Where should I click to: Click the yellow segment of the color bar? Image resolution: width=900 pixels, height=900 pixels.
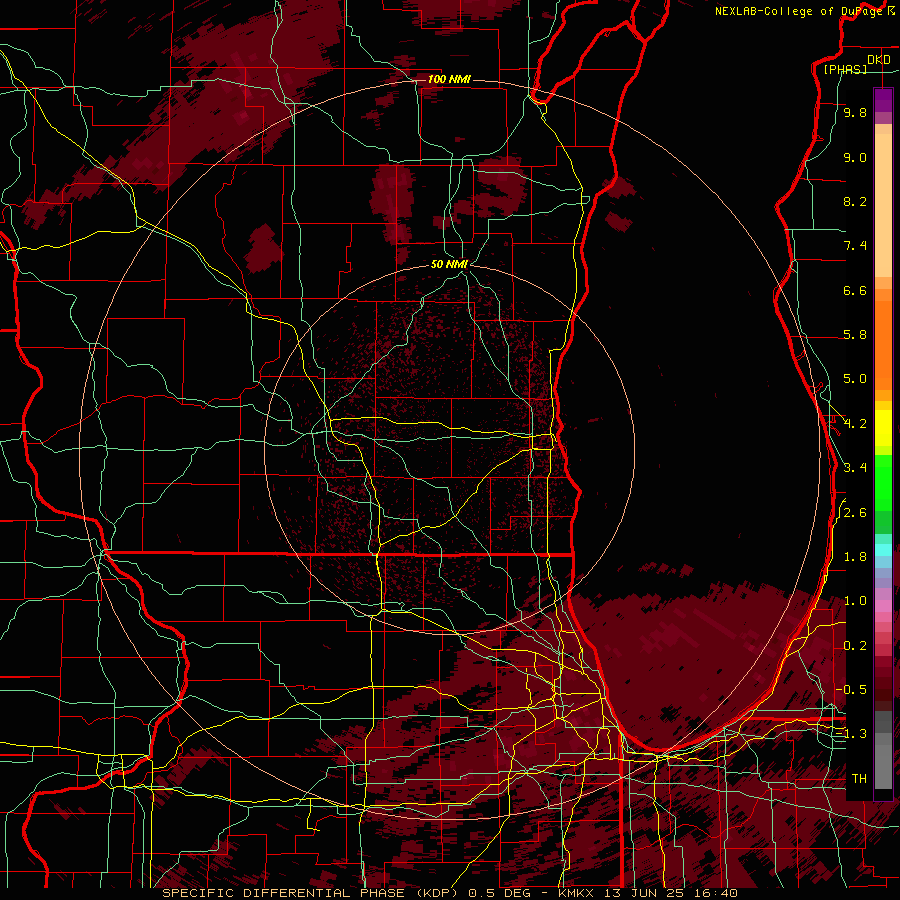883,428
